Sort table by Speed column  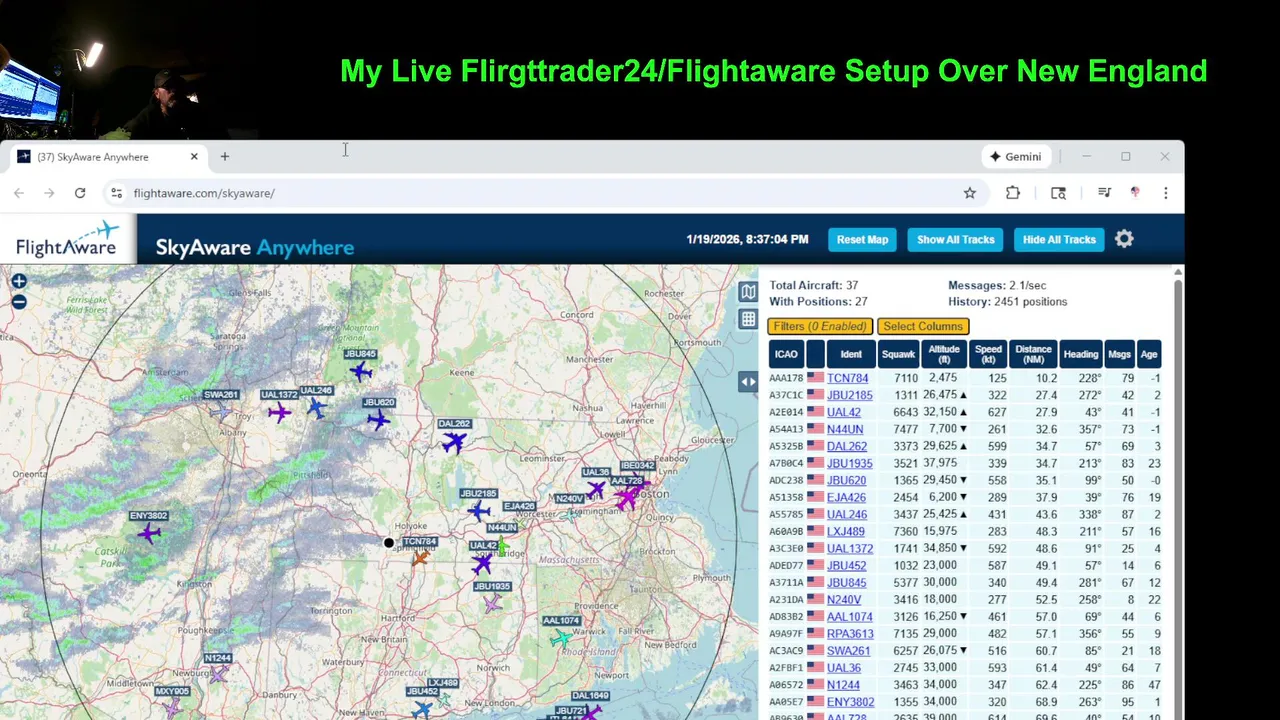[988, 354]
